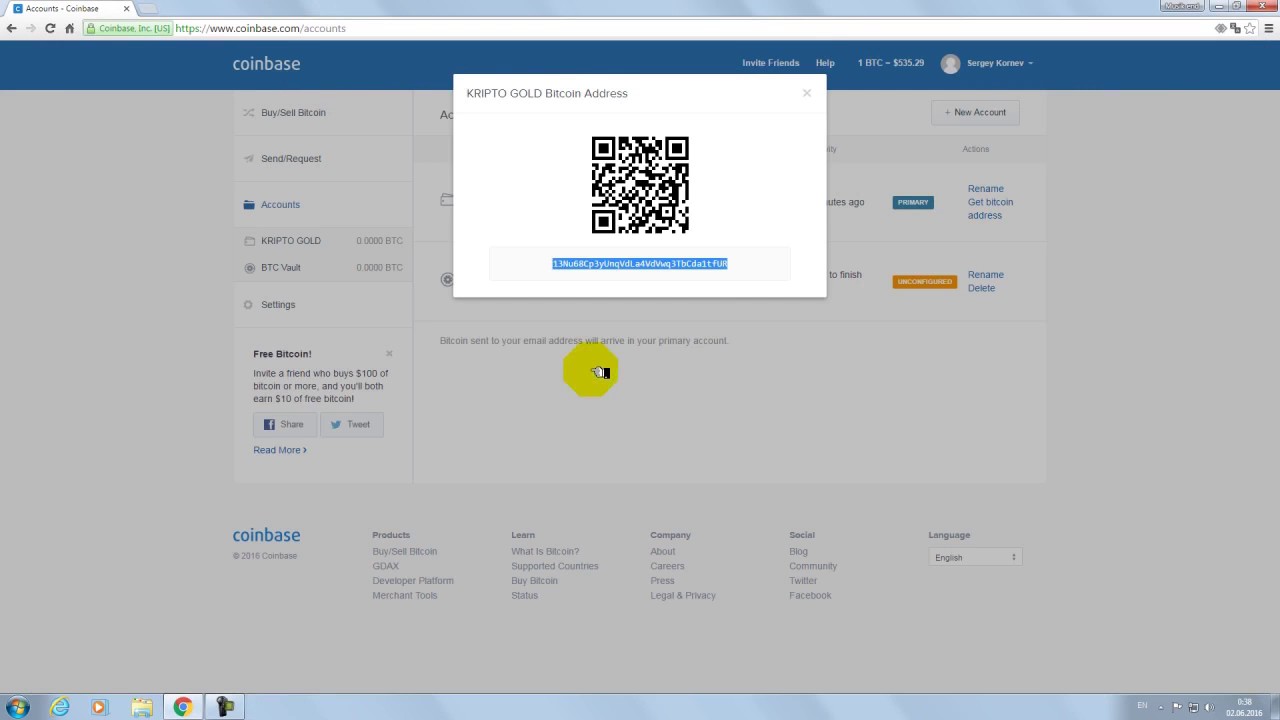Screen dimensions: 1280x720
Task: Click the Chrome taskbar icon
Action: pos(182,707)
